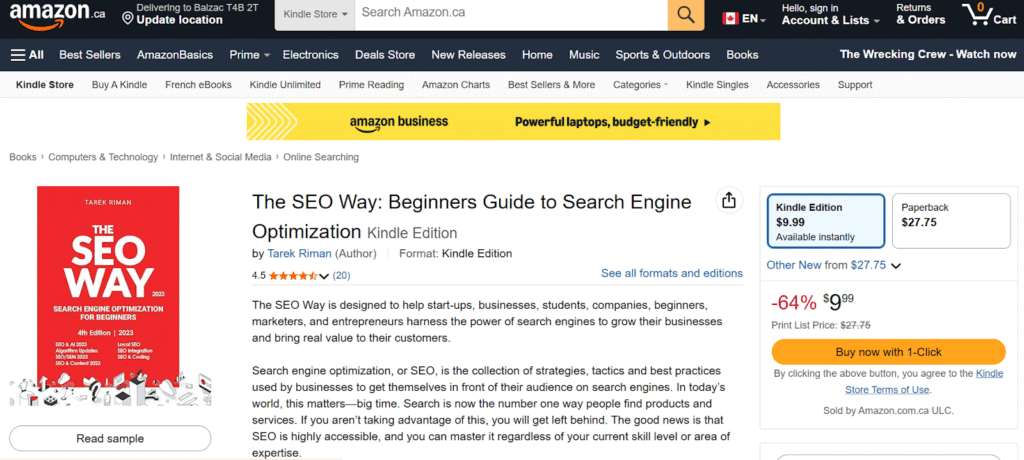Image resolution: width=1024 pixels, height=460 pixels.
Task: Select the Kindle Edition format option
Action: point(825,221)
